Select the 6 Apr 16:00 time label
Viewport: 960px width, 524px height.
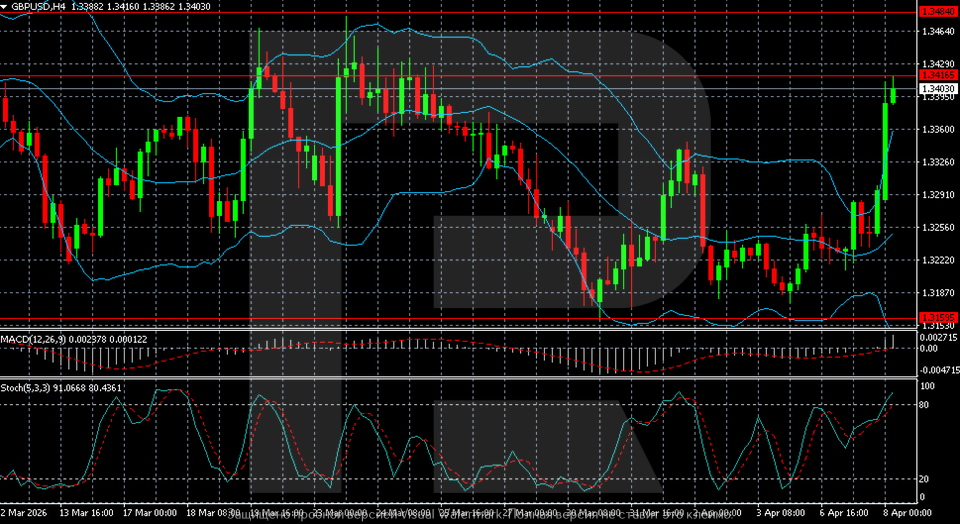coord(845,511)
